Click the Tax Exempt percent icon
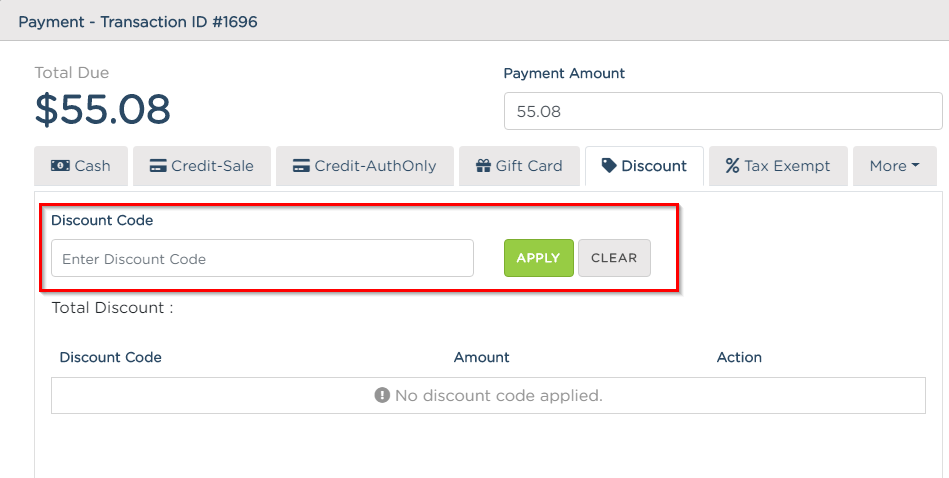 [x=732, y=166]
